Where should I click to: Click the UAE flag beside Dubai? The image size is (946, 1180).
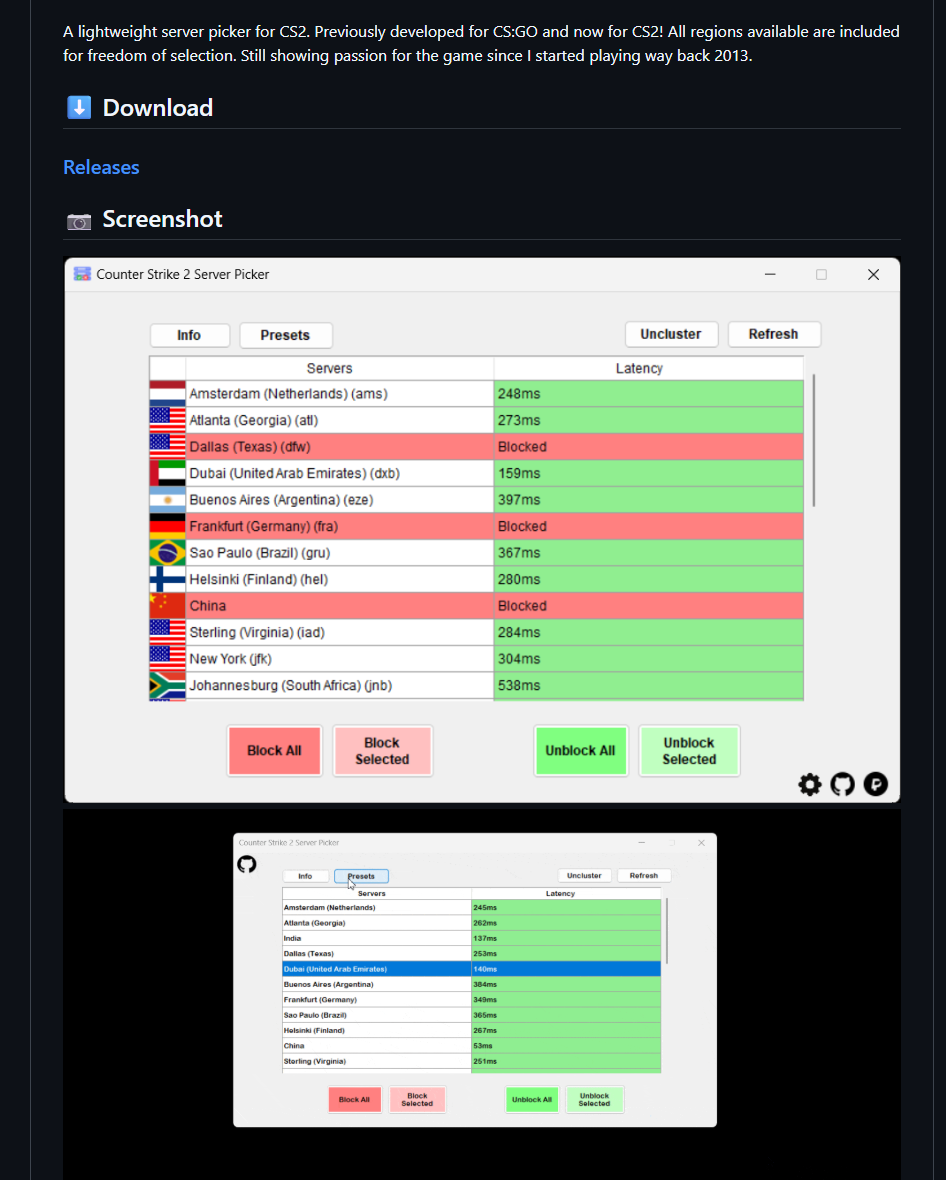tap(167, 473)
